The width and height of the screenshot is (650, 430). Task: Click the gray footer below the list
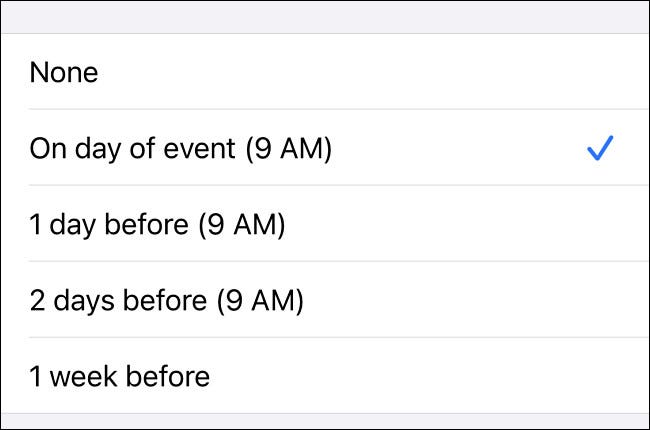[325, 422]
